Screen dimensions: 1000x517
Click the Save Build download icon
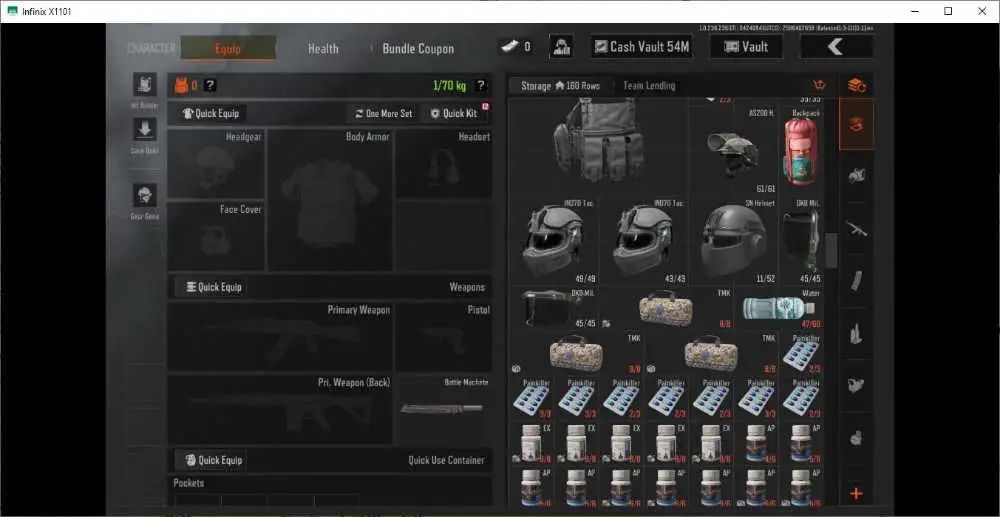[145, 129]
